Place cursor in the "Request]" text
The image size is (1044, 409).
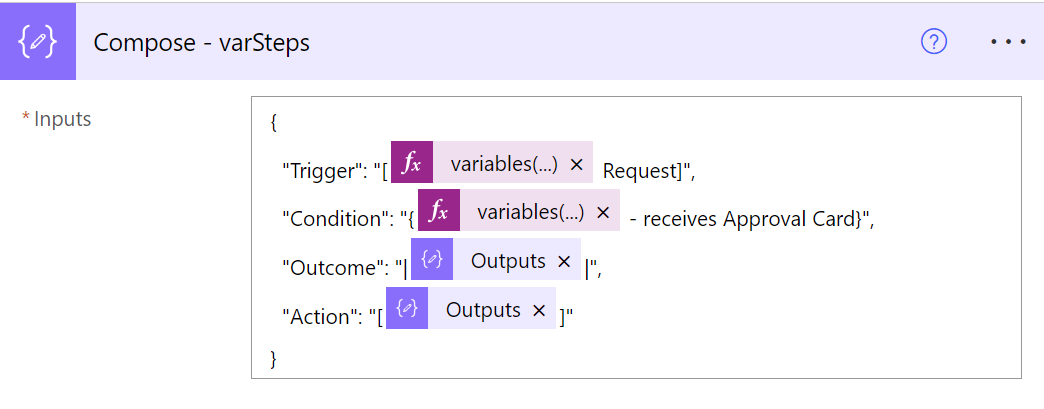[x=642, y=171]
